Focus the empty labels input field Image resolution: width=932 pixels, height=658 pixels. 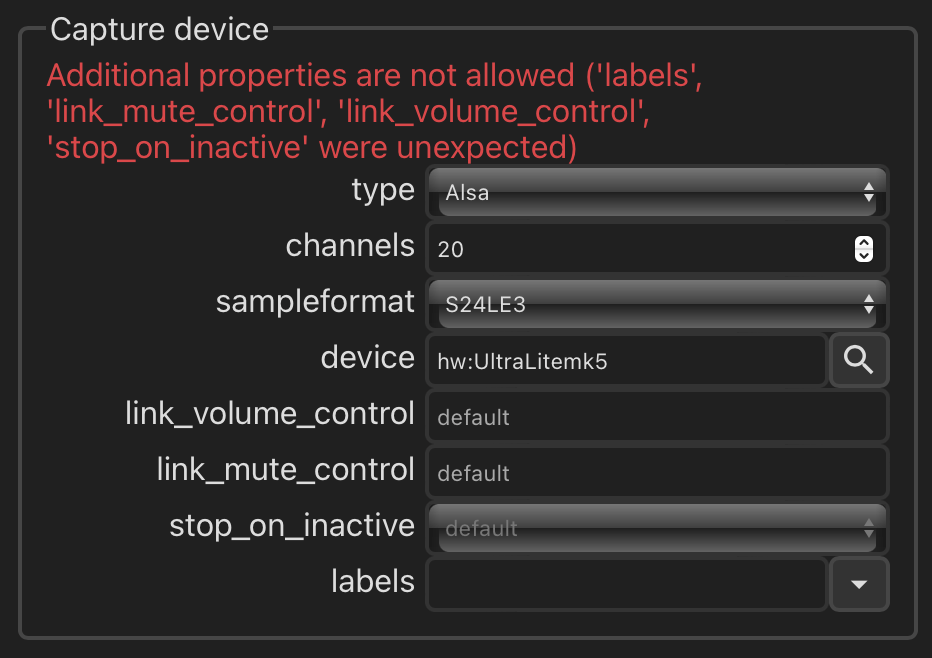(626, 584)
